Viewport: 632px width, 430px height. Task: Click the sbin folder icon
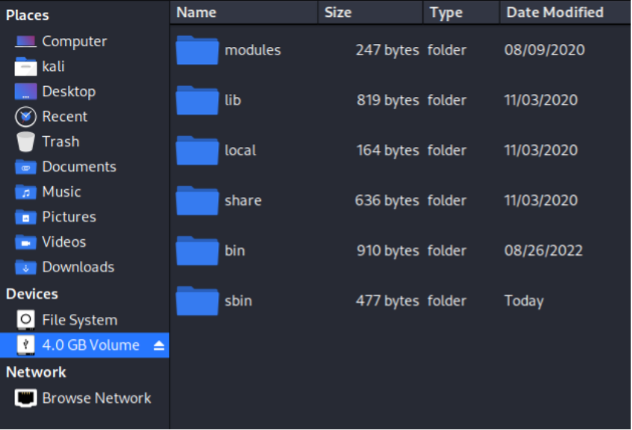tap(197, 300)
